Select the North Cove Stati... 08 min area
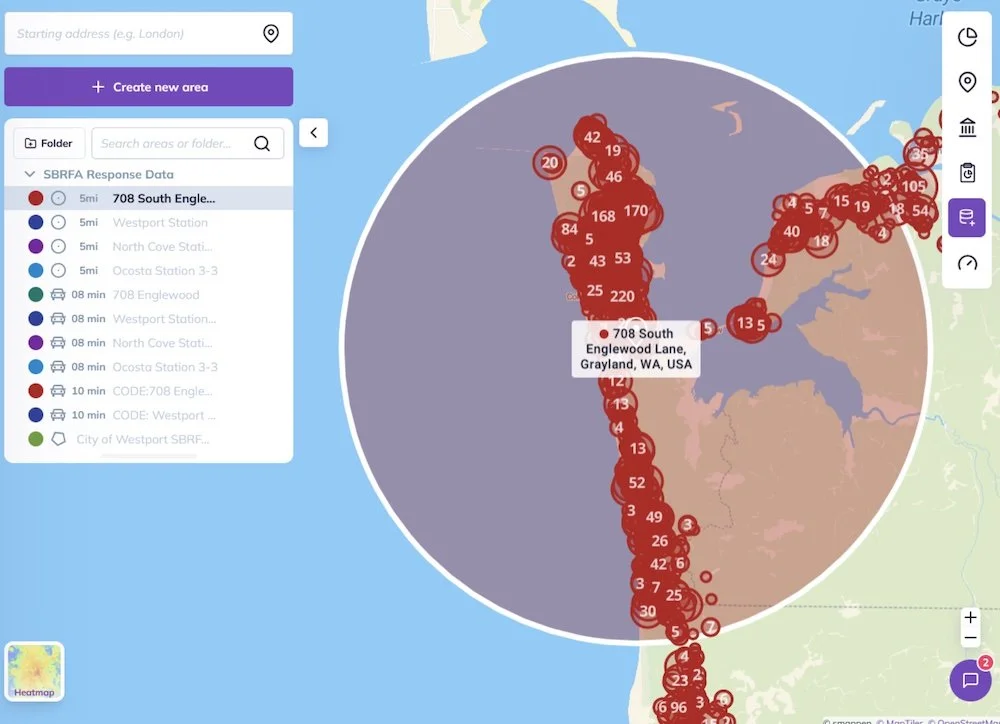 pos(149,343)
